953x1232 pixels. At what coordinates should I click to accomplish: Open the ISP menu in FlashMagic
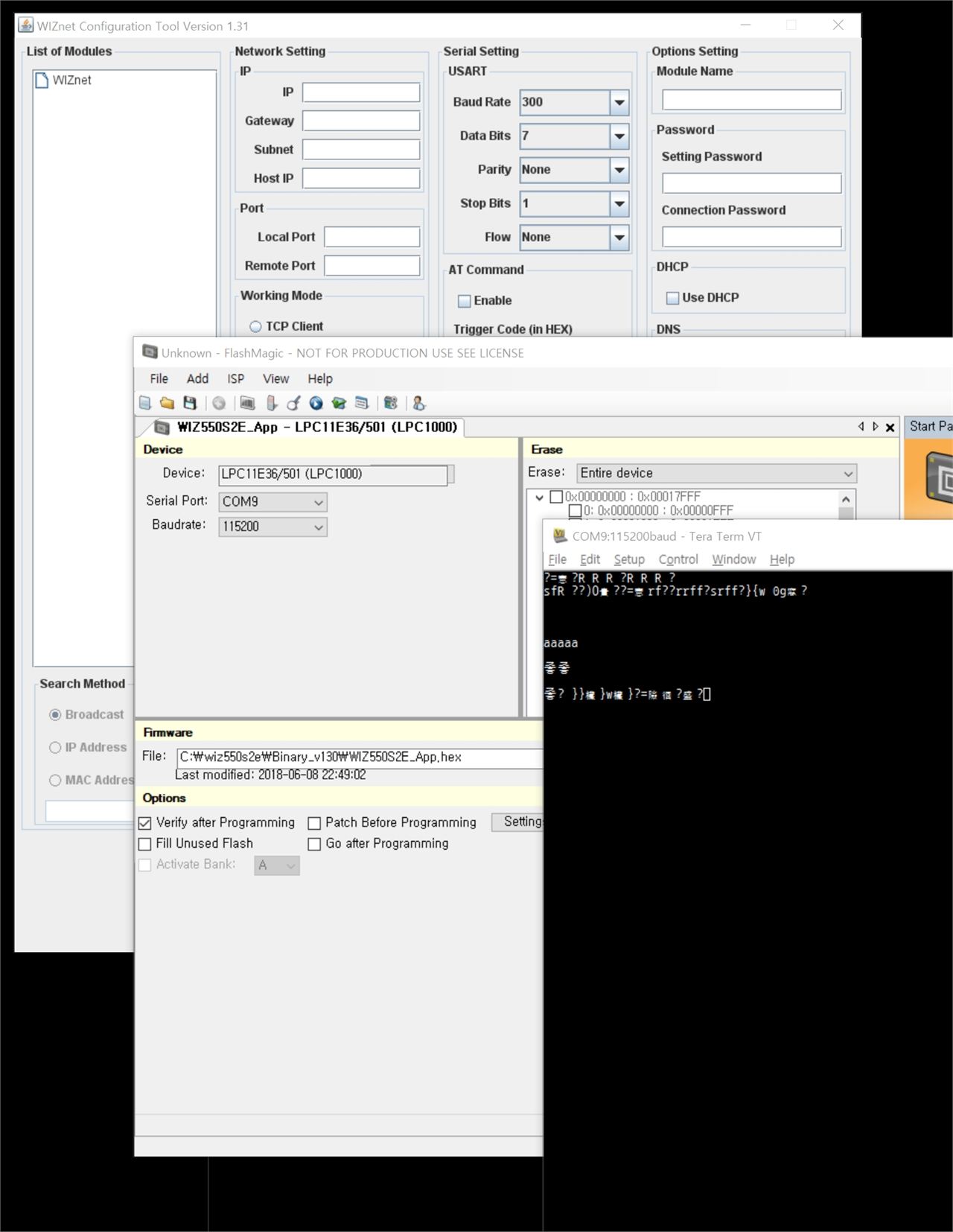click(236, 378)
